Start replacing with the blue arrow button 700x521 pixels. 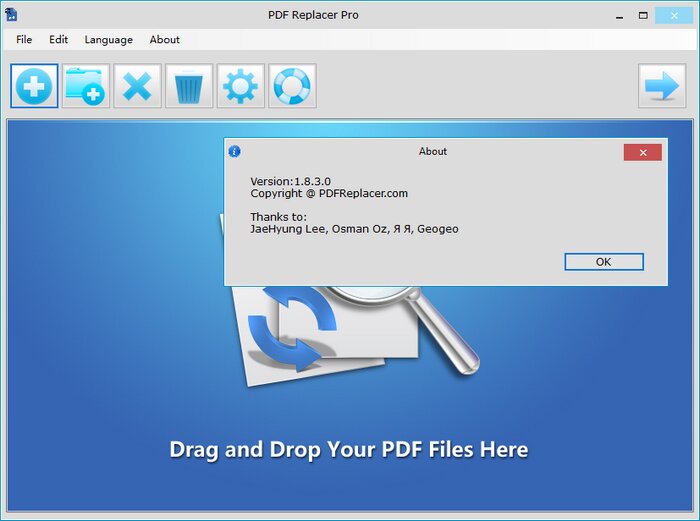(x=662, y=86)
